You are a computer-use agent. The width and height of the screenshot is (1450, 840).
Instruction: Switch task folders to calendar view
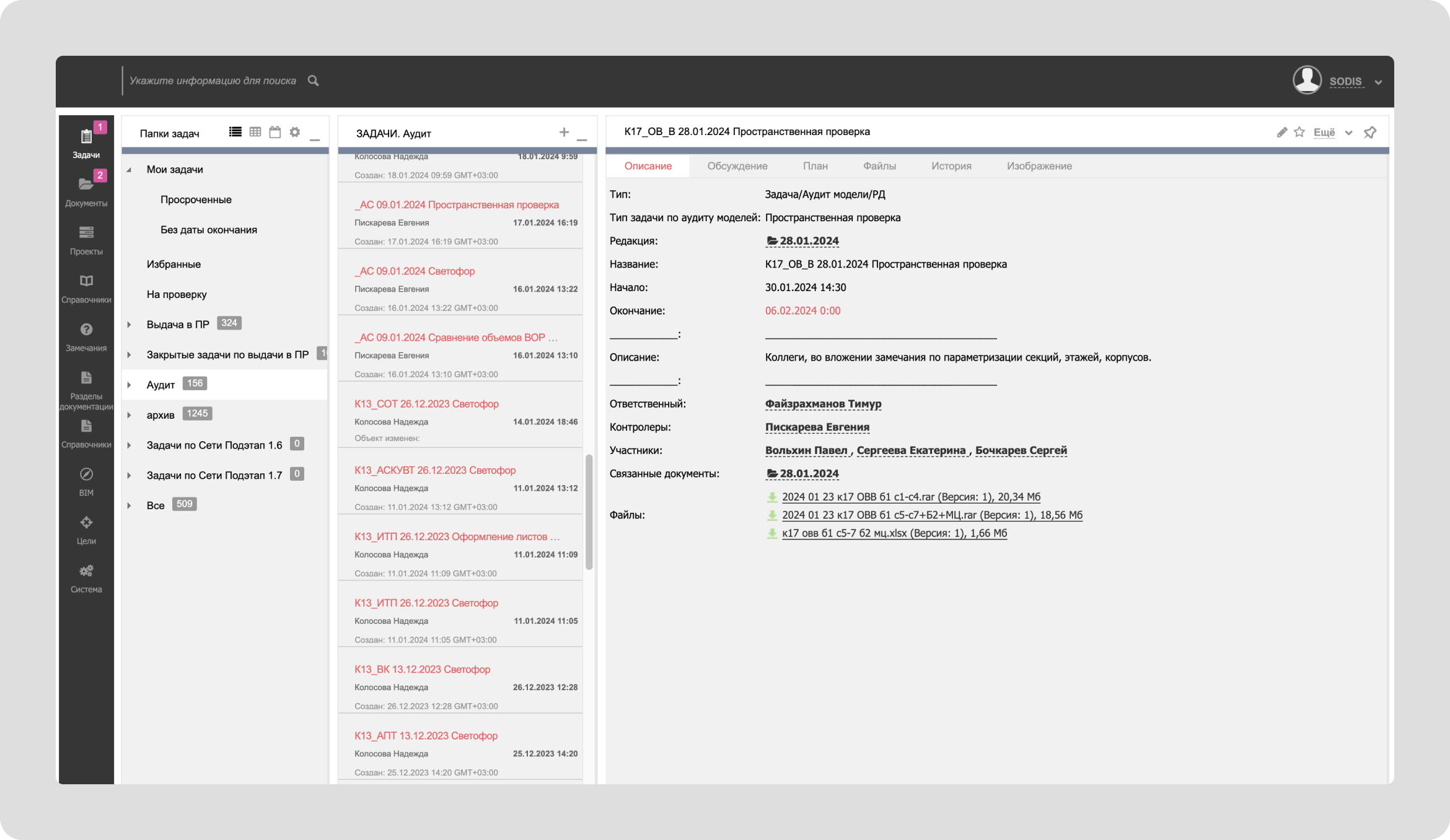coord(275,132)
